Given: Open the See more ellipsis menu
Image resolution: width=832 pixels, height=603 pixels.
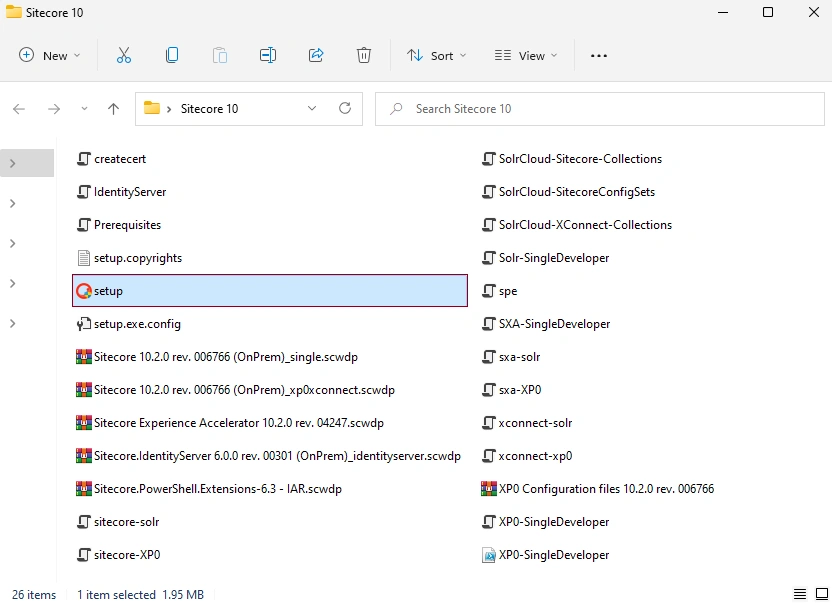Looking at the screenshot, I should pos(599,55).
